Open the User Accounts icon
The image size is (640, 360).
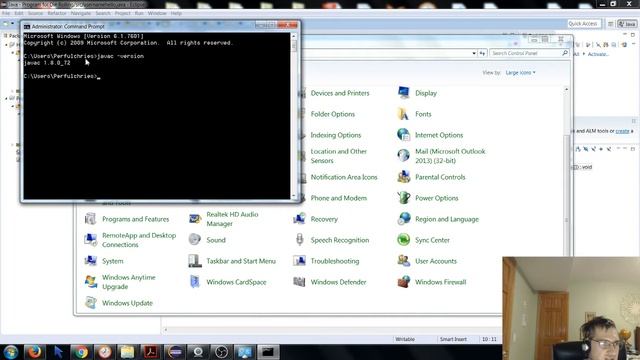point(404,261)
